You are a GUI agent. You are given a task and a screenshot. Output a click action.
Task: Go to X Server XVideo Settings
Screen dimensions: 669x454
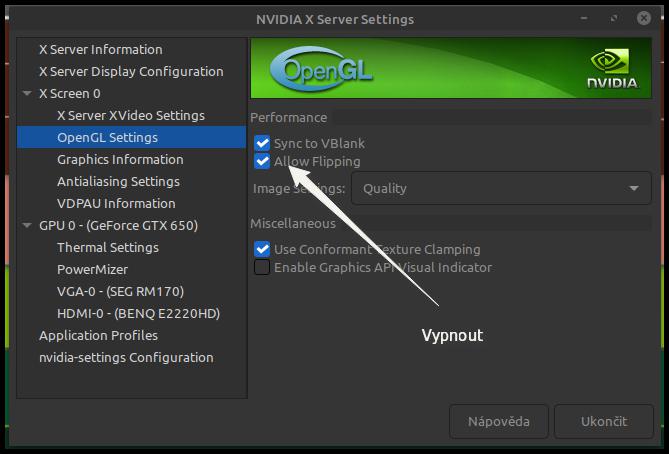pos(130,115)
